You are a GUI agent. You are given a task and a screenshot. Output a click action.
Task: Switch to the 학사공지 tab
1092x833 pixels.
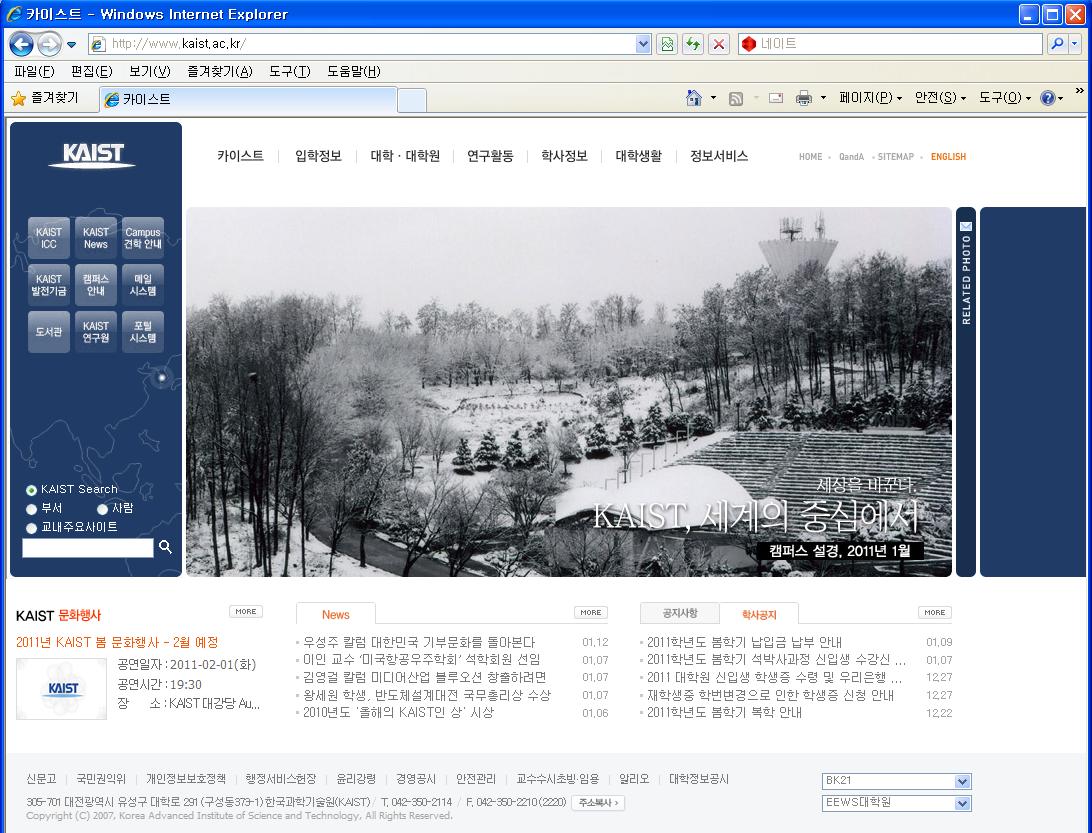click(x=759, y=614)
